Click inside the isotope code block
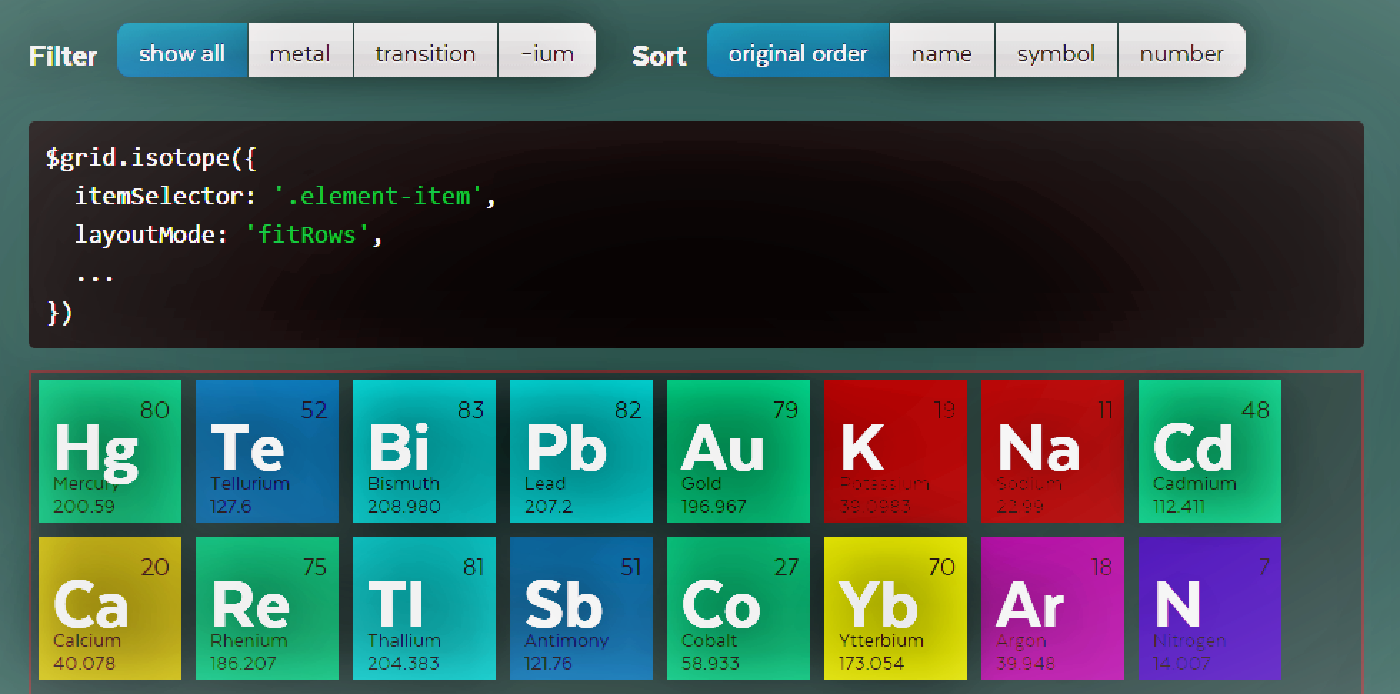Viewport: 1400px width, 694px height. (696, 235)
